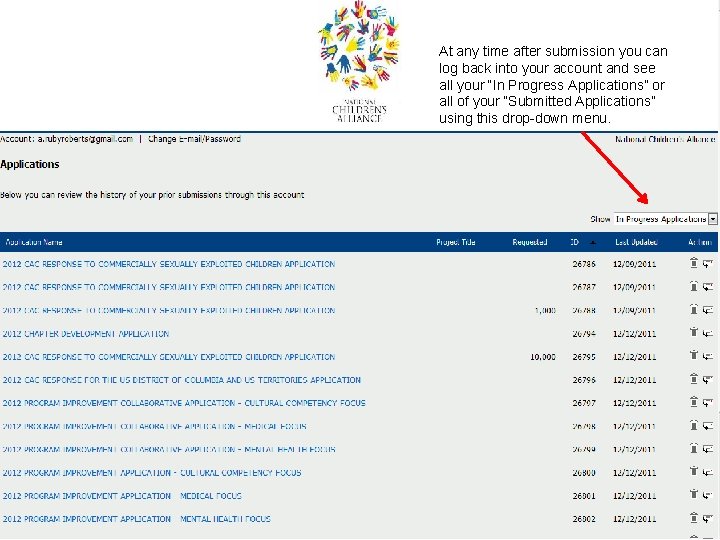Sort by ID column header
The width and height of the screenshot is (720, 540).
point(574,242)
